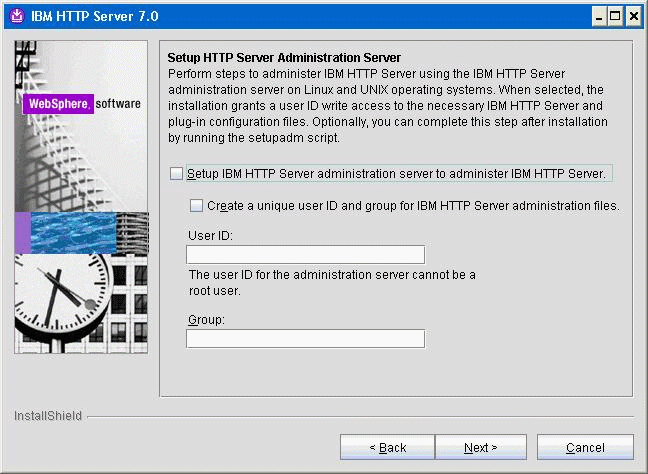The width and height of the screenshot is (648, 474).
Task: Click the IBM HTTP Server 7.0 title text
Action: click(95, 16)
